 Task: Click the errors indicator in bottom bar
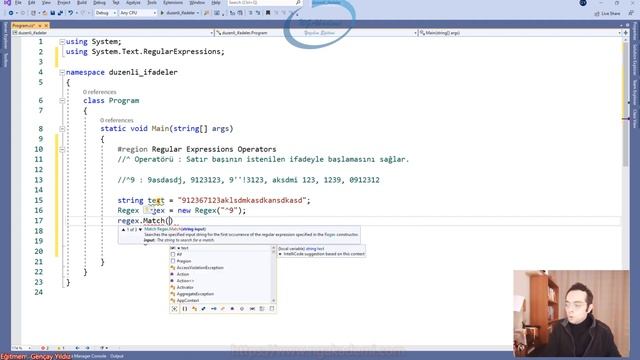(x=45, y=348)
